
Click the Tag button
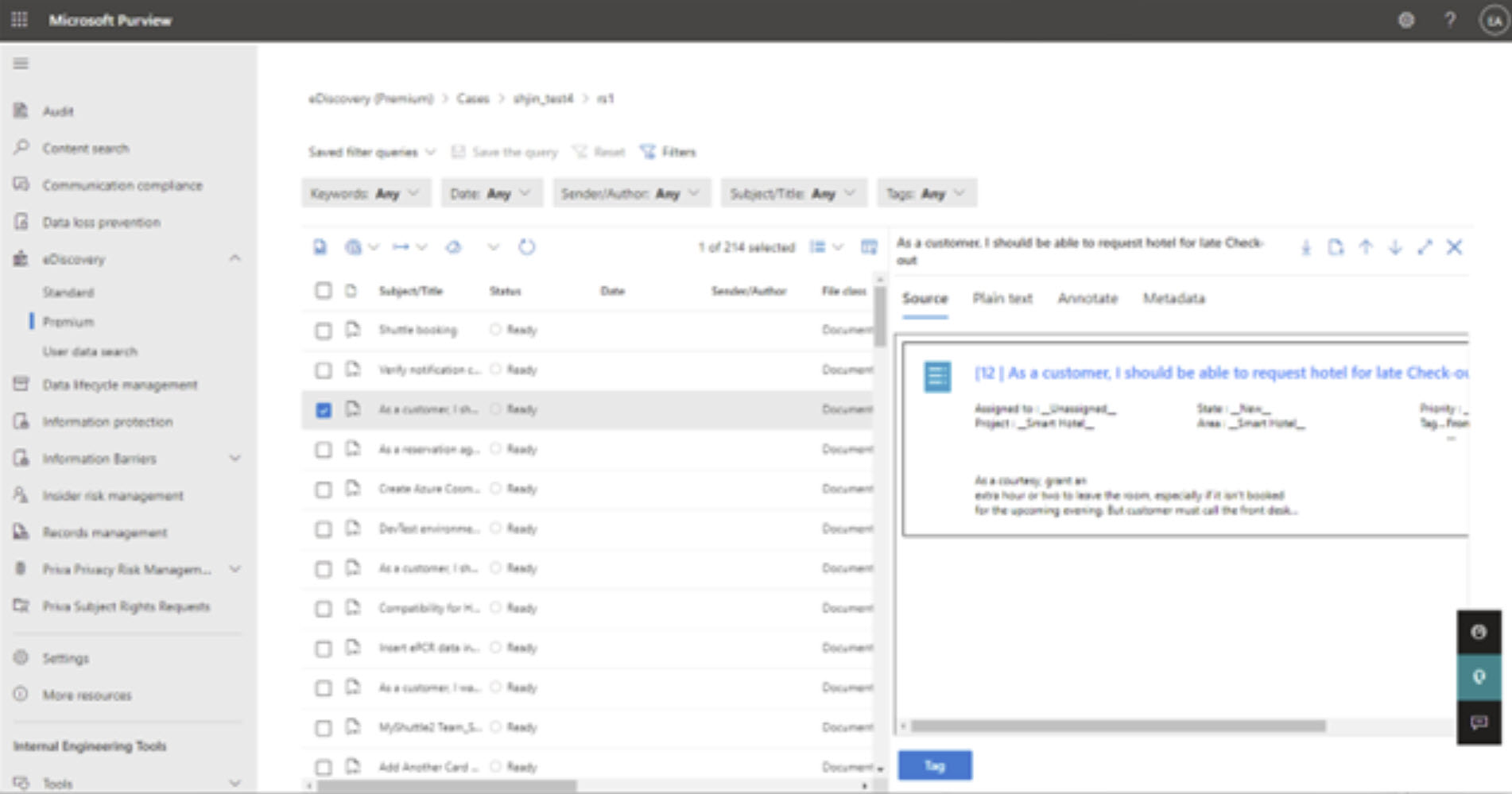pyautogui.click(x=935, y=765)
